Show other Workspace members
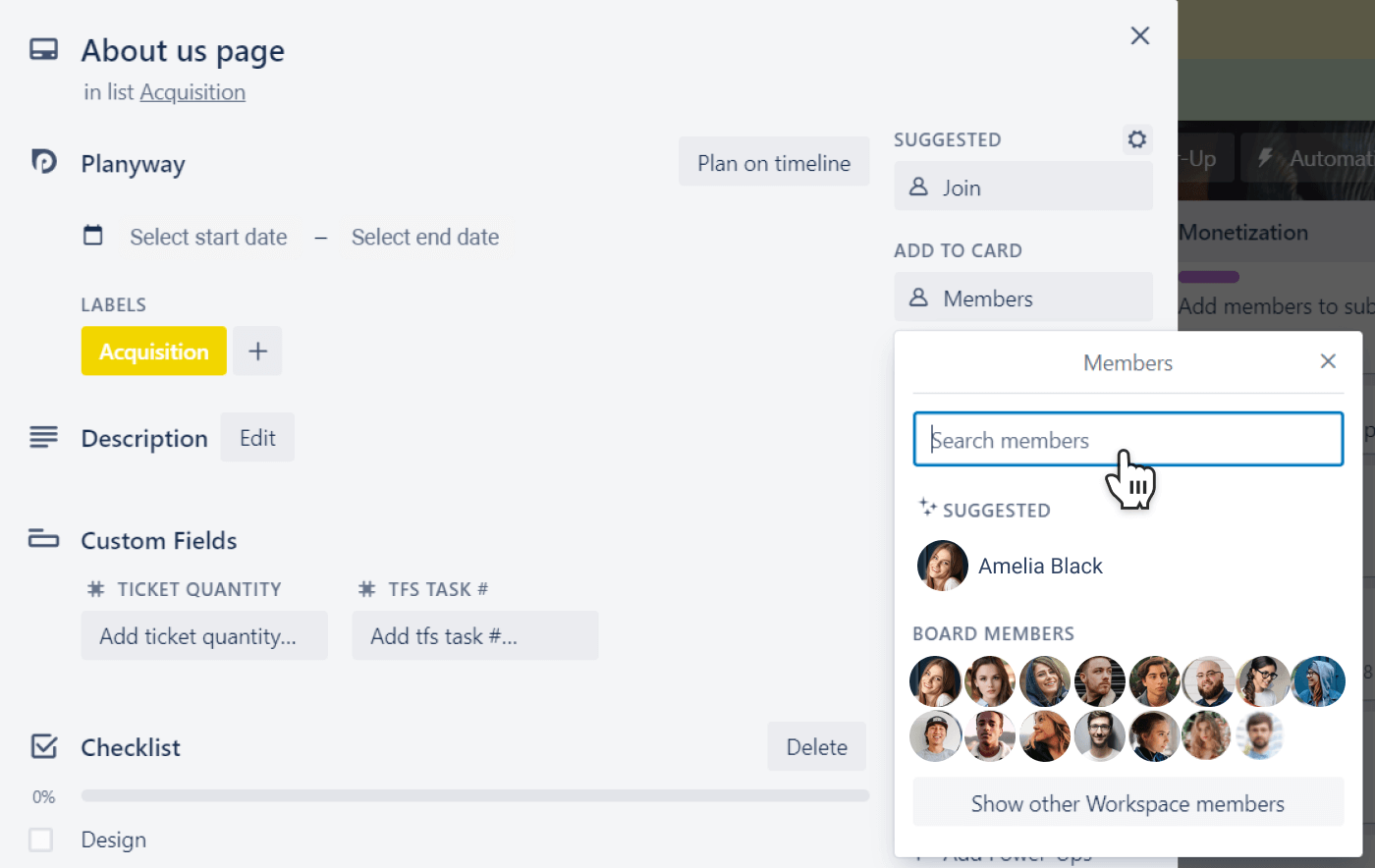 tap(1127, 802)
